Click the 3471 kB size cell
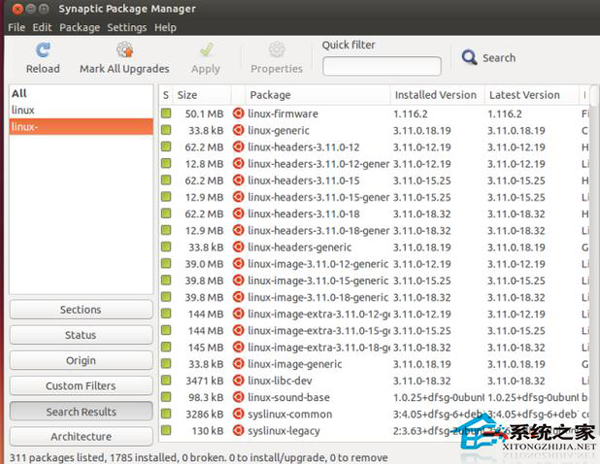This screenshot has height=464, width=600. (204, 381)
